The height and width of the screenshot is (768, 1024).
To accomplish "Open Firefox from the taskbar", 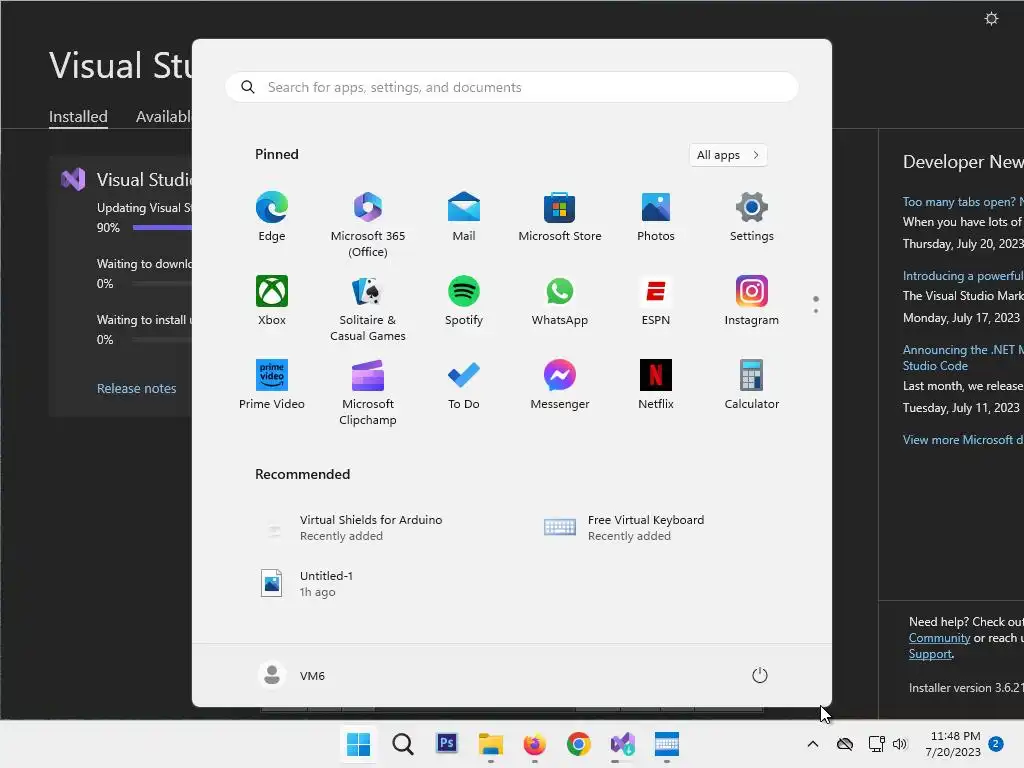I will [x=534, y=744].
